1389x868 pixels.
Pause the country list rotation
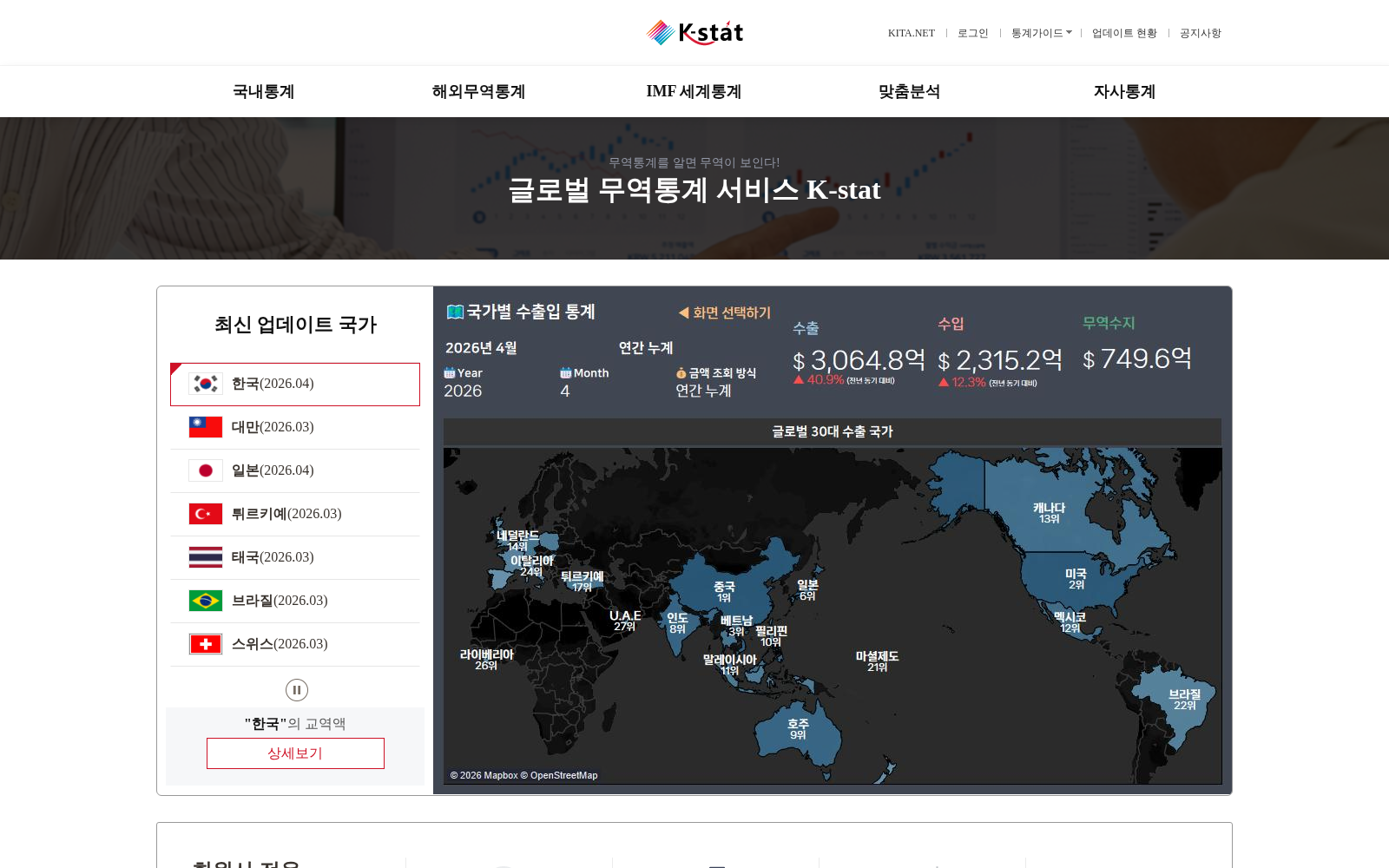click(x=297, y=690)
